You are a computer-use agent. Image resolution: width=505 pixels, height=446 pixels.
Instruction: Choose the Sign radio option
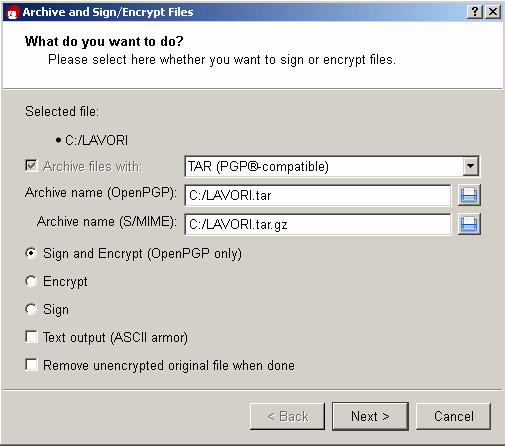point(31,309)
